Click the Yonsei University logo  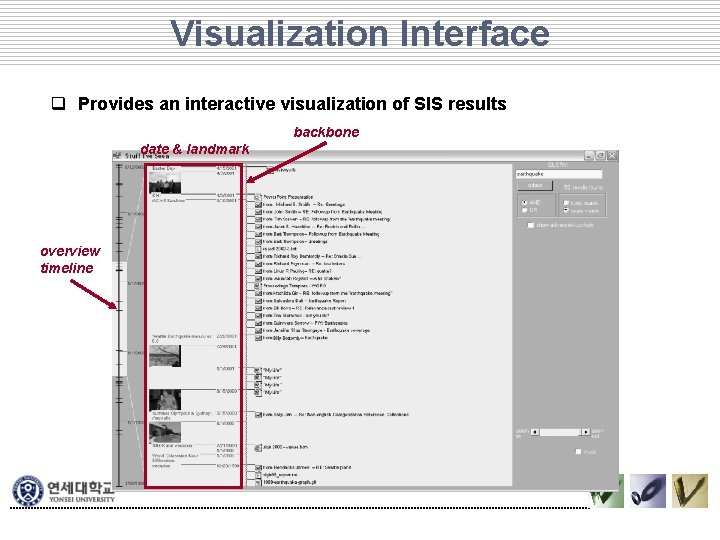click(x=62, y=491)
